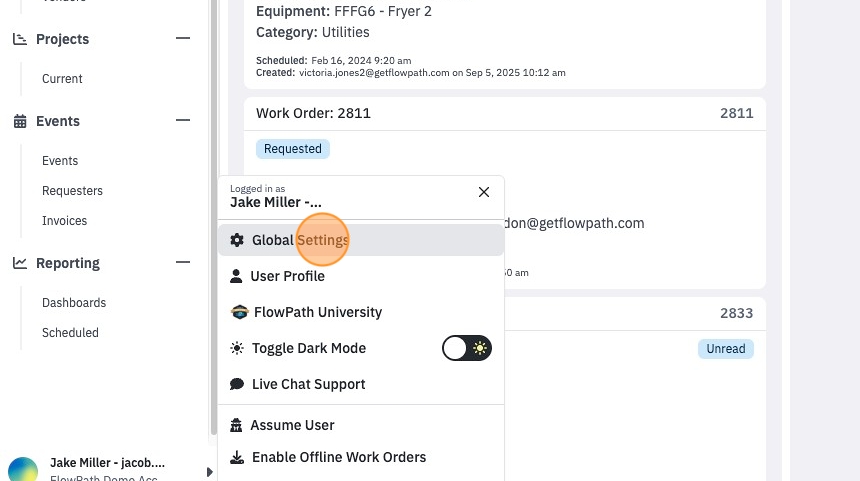Close the user menu popup
This screenshot has width=860, height=481.
(484, 192)
